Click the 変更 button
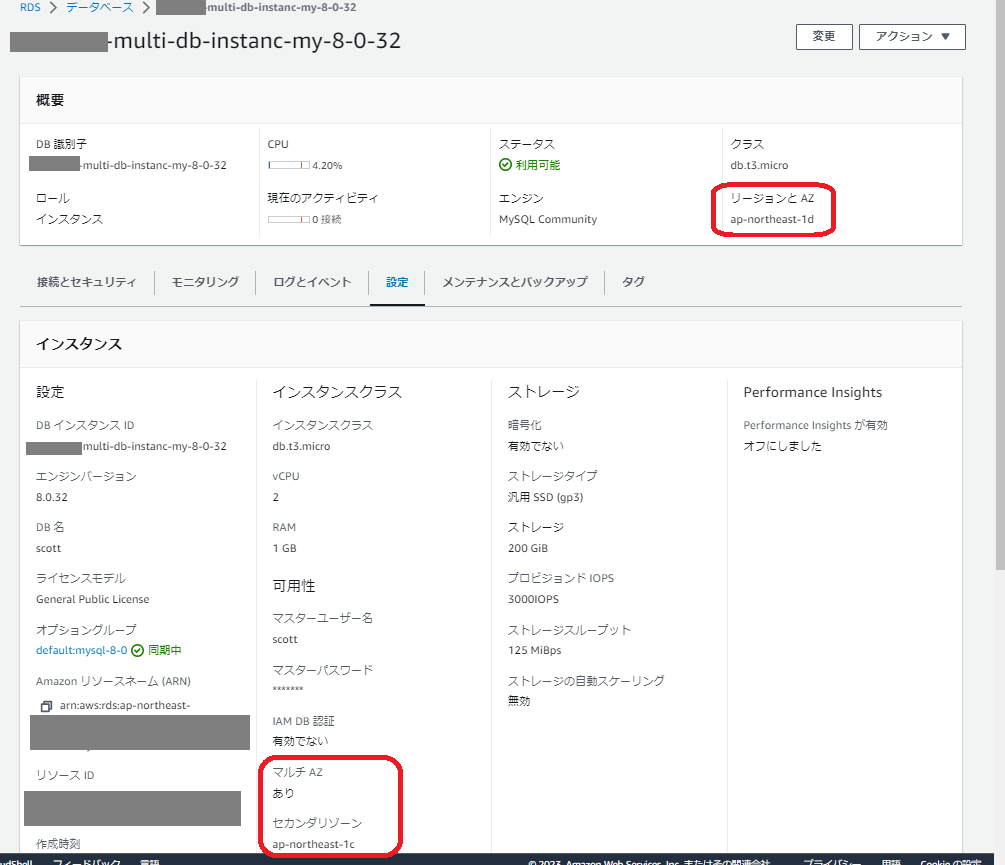The image size is (1005, 865). 824,37
